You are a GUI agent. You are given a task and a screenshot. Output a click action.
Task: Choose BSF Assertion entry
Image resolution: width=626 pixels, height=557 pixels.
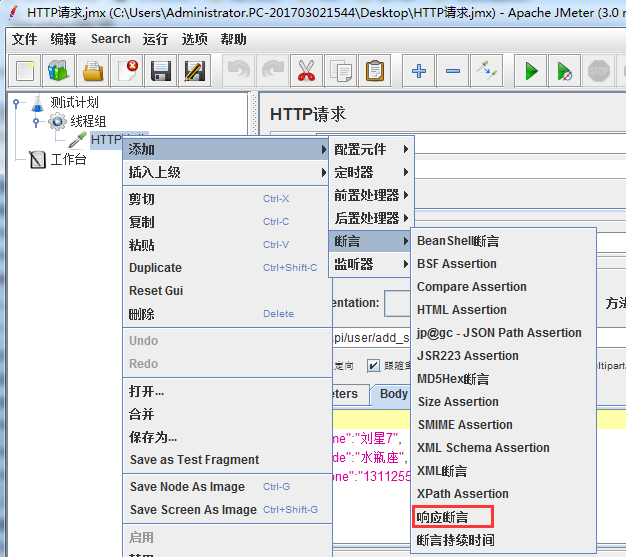coord(503,264)
